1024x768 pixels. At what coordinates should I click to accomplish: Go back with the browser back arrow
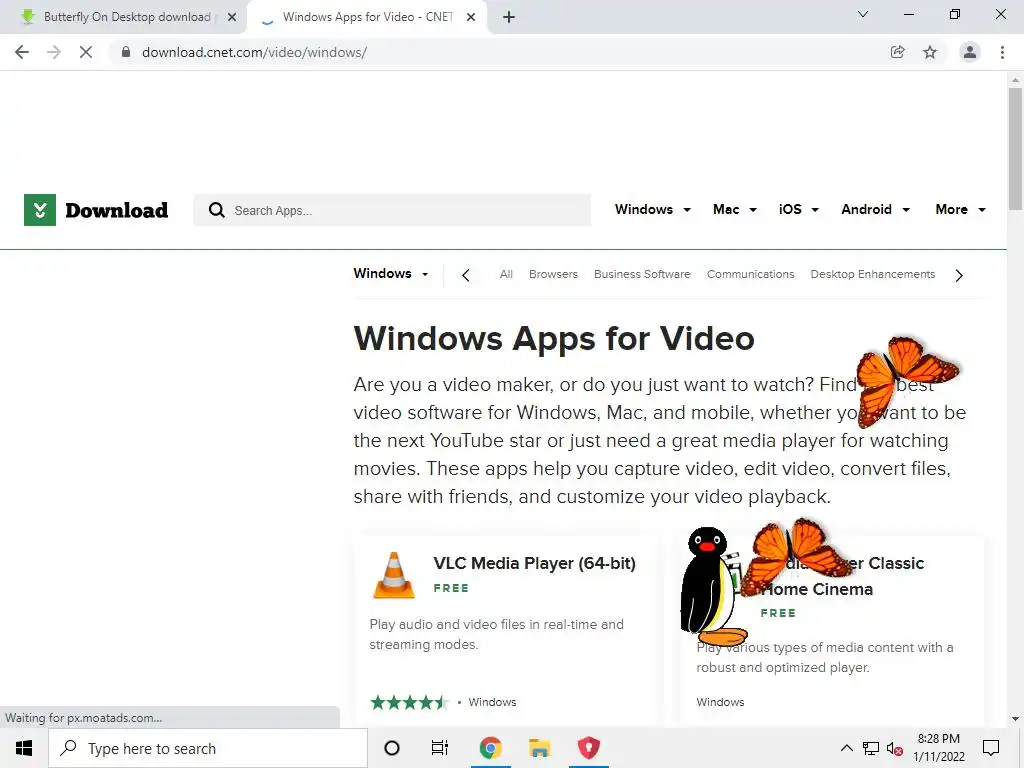tap(22, 52)
